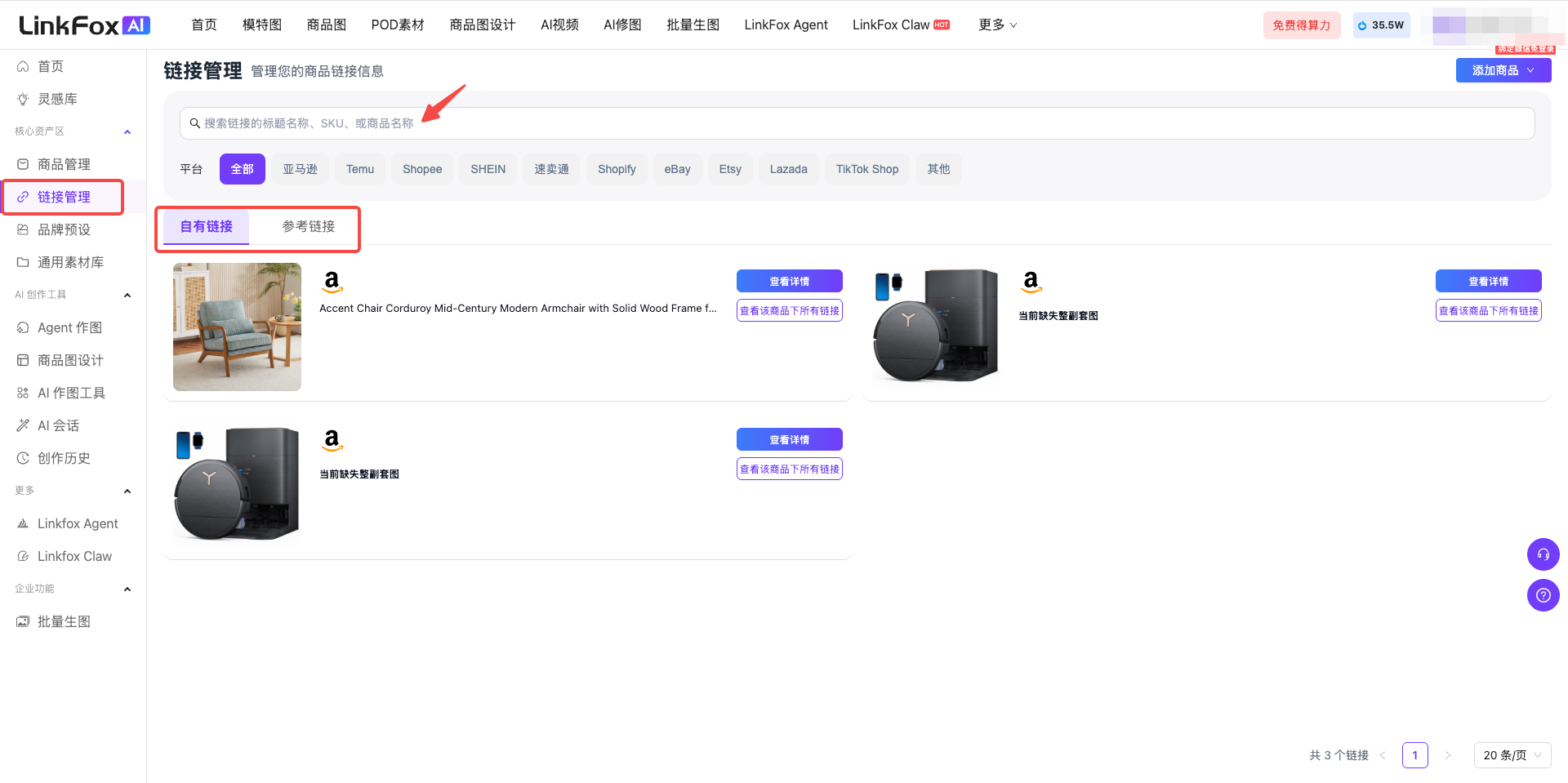The image size is (1568, 783).
Task: Collapse the 更多 sidebar section
Action: tap(127, 491)
